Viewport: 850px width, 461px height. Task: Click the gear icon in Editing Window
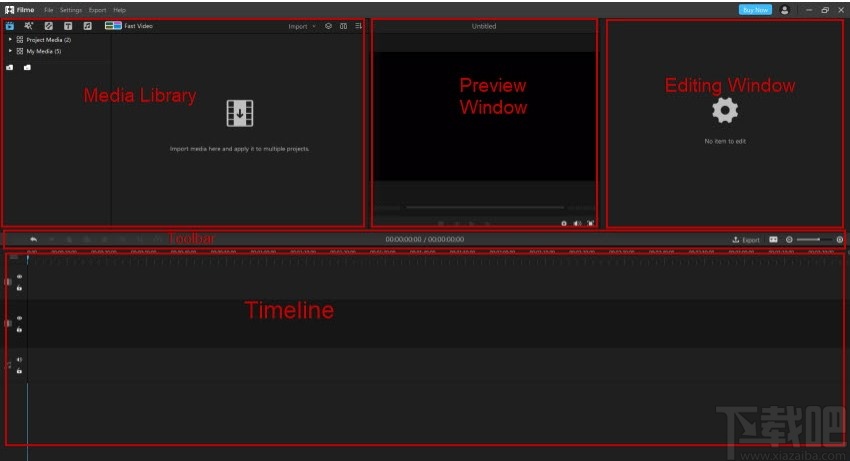pyautogui.click(x=725, y=111)
